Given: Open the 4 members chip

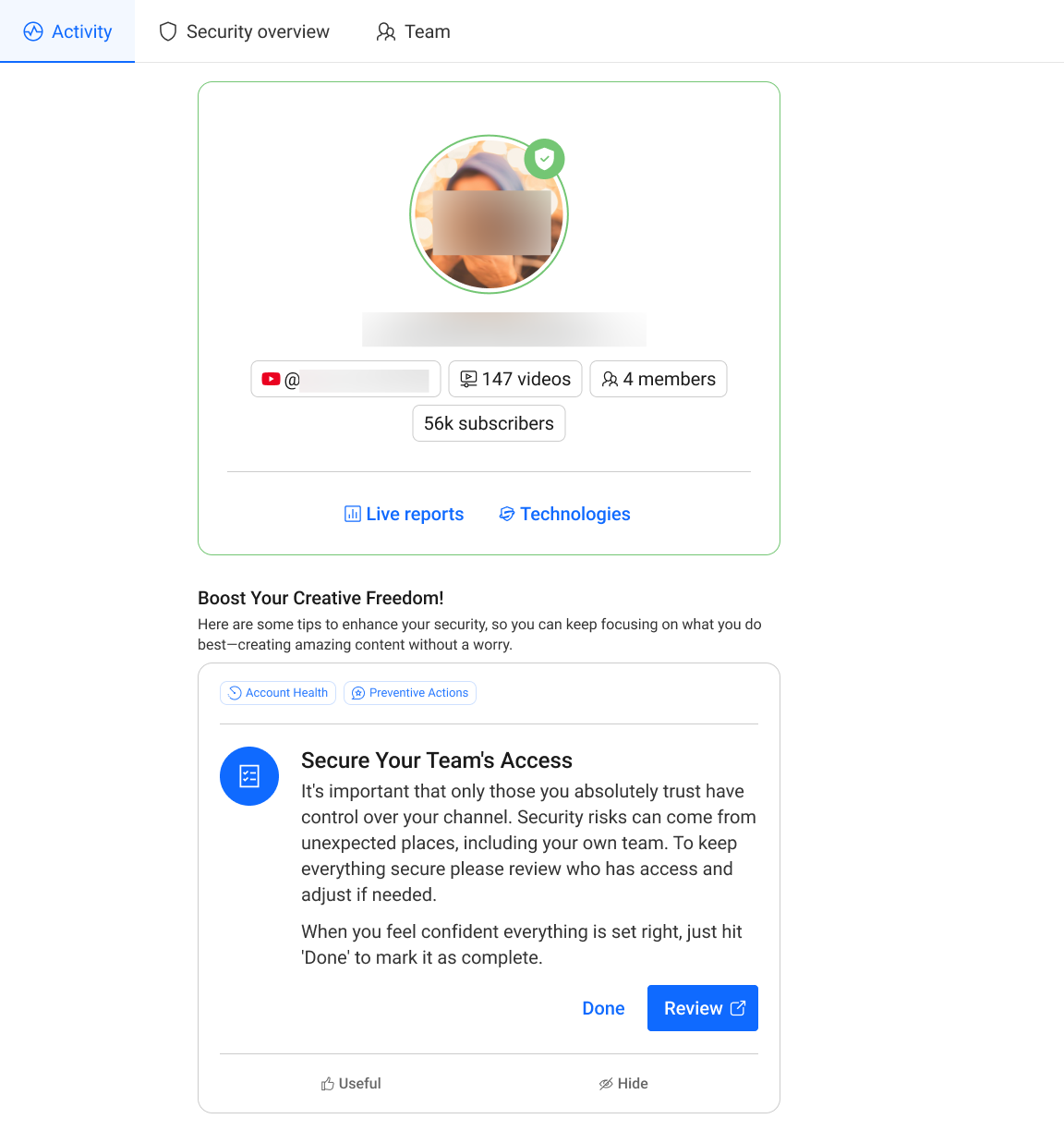Looking at the screenshot, I should click(x=658, y=379).
